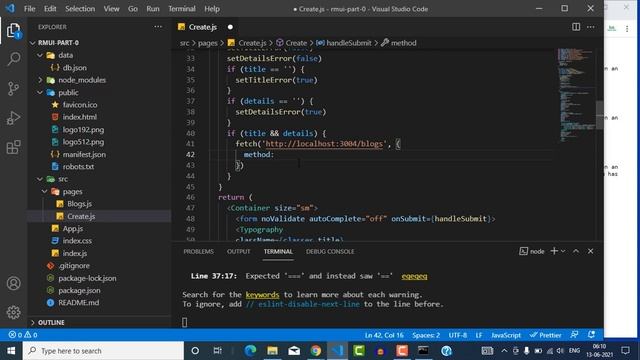The height and width of the screenshot is (360, 640).
Task: Open the Edit menu
Action: pyautogui.click(x=50, y=9)
